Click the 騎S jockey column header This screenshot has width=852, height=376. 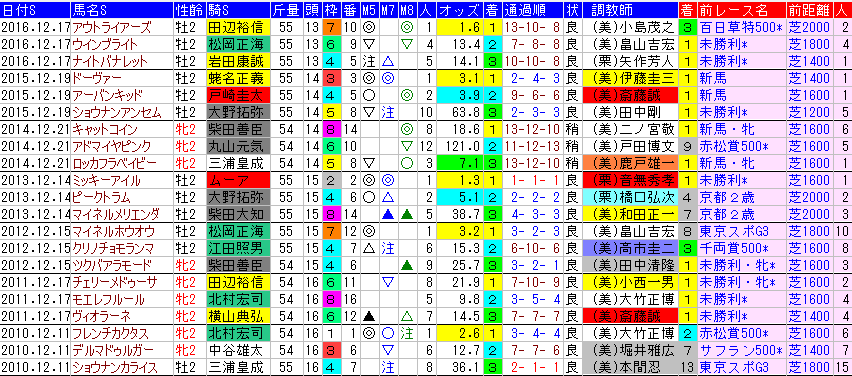pos(238,10)
